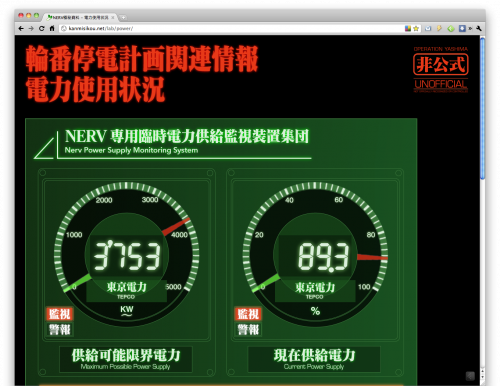This screenshot has height=386, width=500.
Task: Click the 供給可能限界電力 label panel
Action: point(126,359)
